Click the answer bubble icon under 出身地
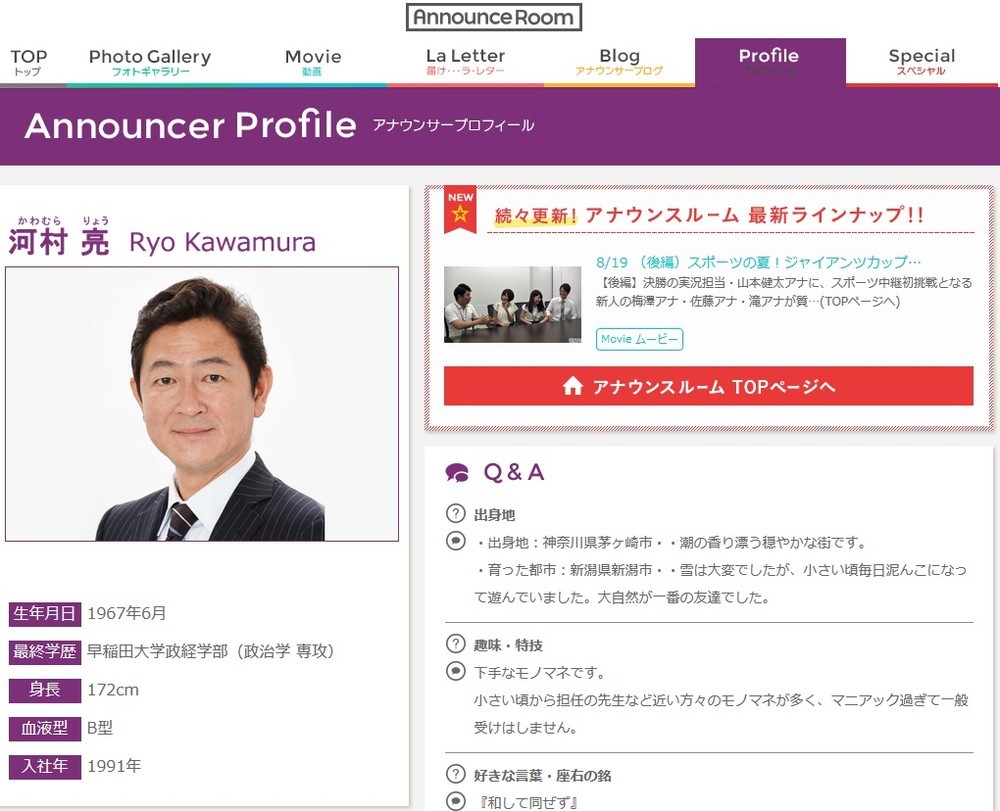Screen dimensions: 1000x811 point(456,542)
